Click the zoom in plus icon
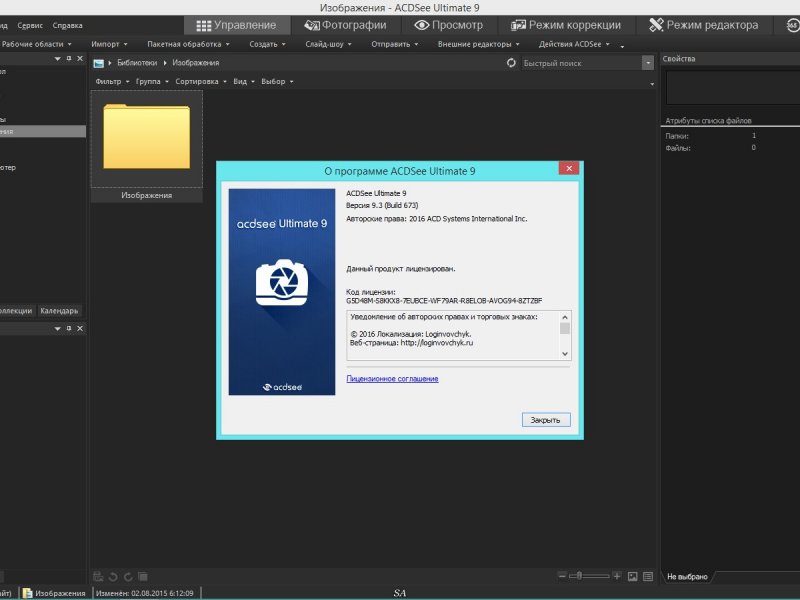The image size is (800, 600). (x=617, y=576)
